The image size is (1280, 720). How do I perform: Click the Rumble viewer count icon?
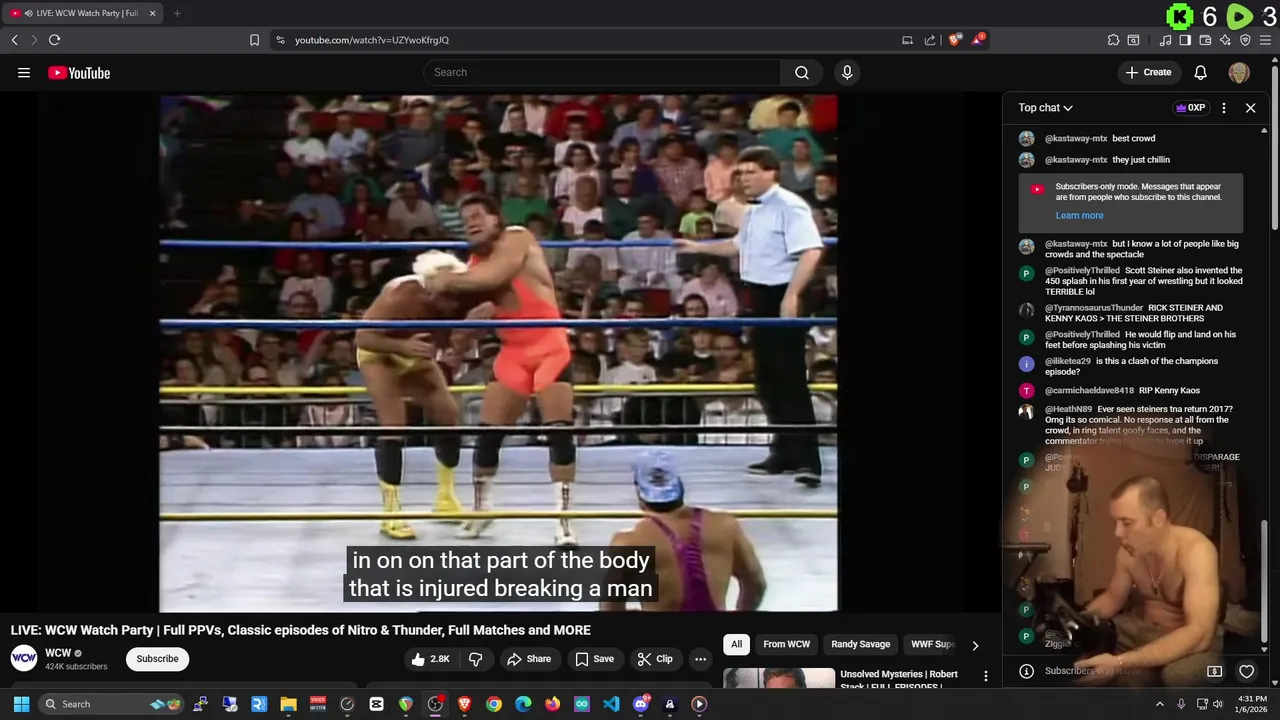coord(1240,16)
